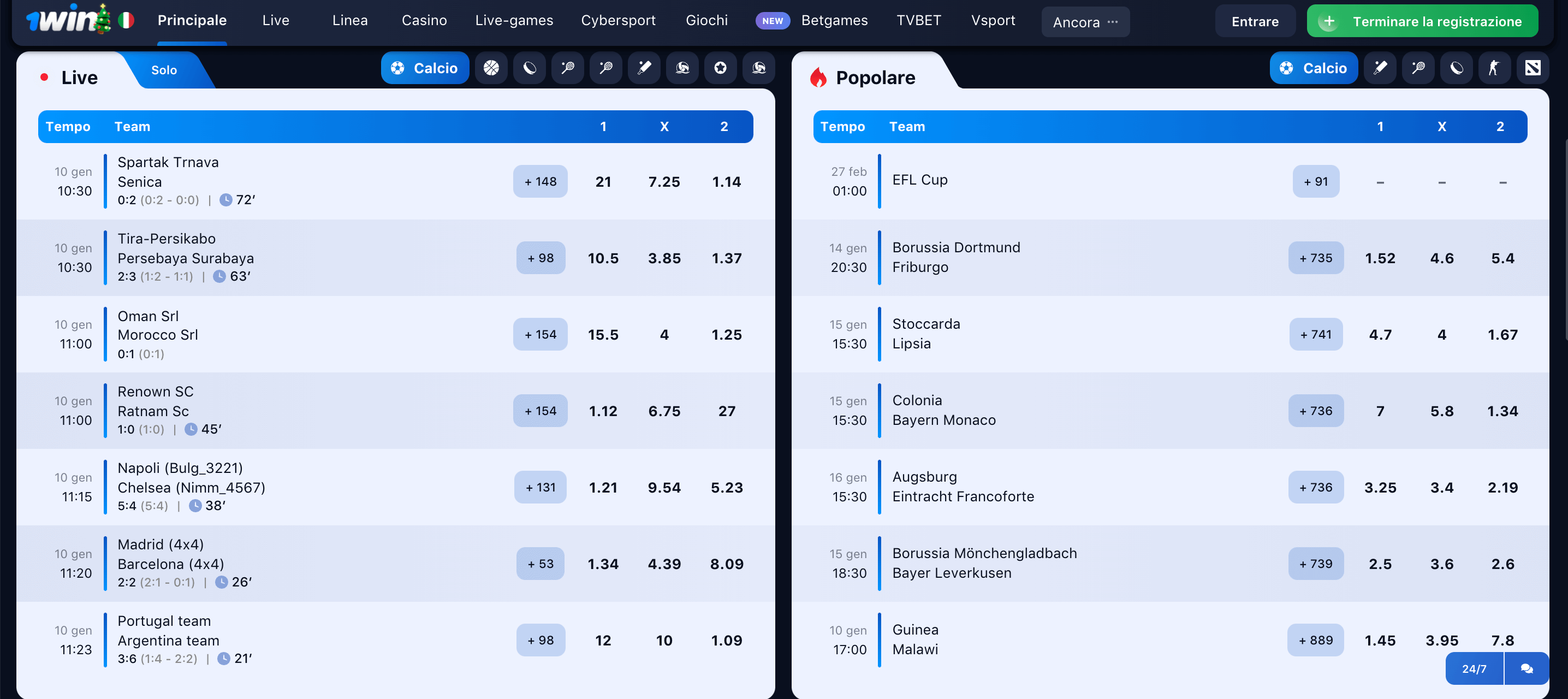Expand +154 markets for Renown SC

[540, 411]
